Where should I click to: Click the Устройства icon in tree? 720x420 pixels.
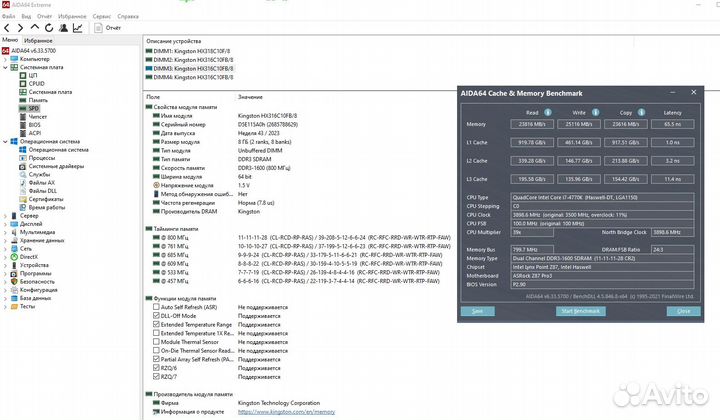coord(14,265)
